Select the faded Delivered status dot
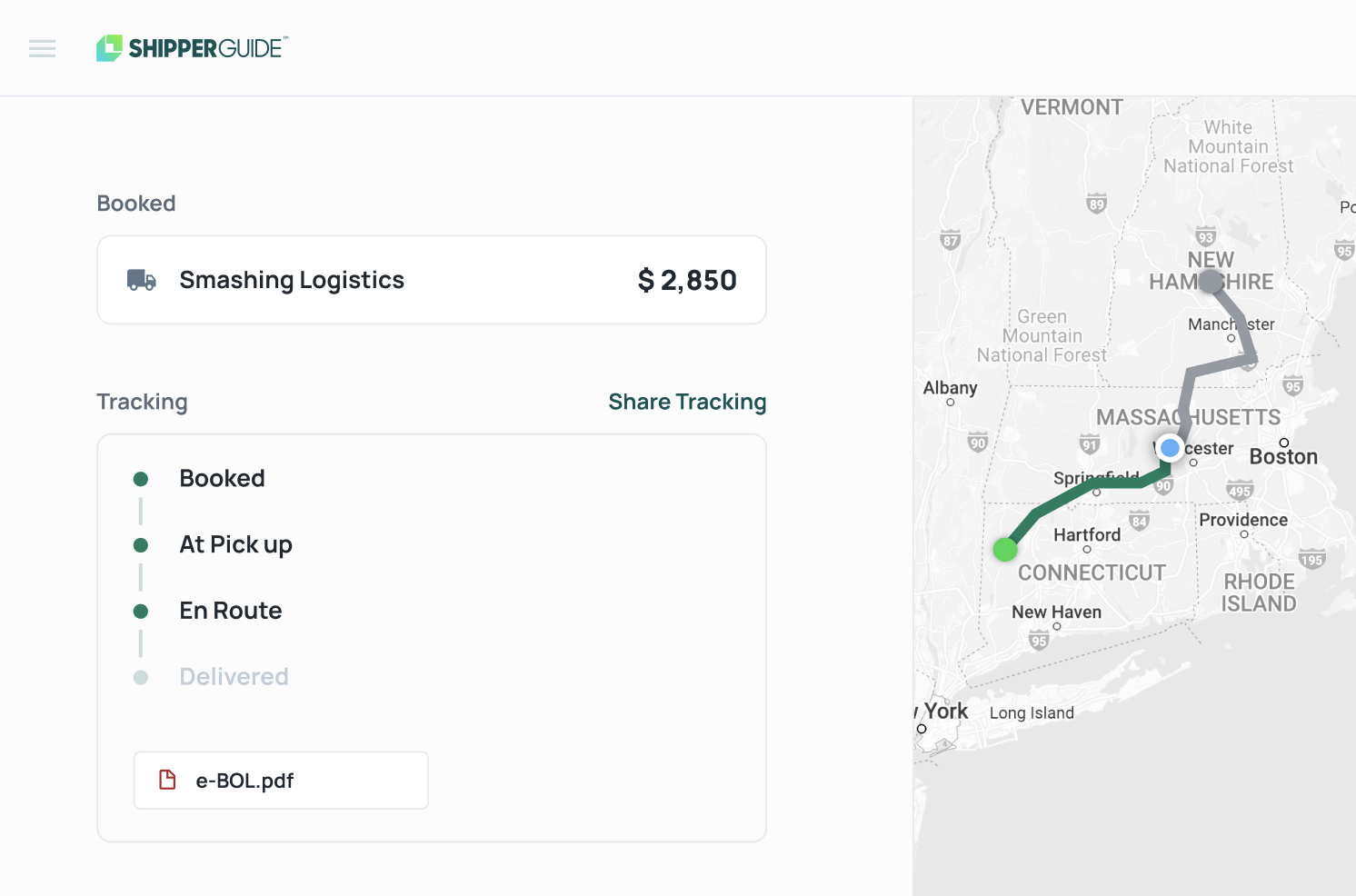This screenshot has width=1356, height=896. pyautogui.click(x=141, y=677)
